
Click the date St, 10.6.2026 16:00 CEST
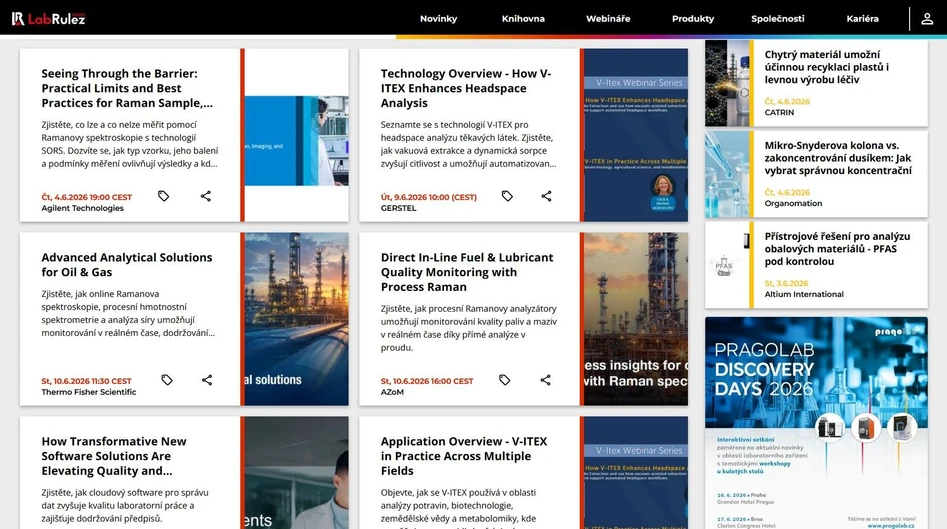[427, 381]
